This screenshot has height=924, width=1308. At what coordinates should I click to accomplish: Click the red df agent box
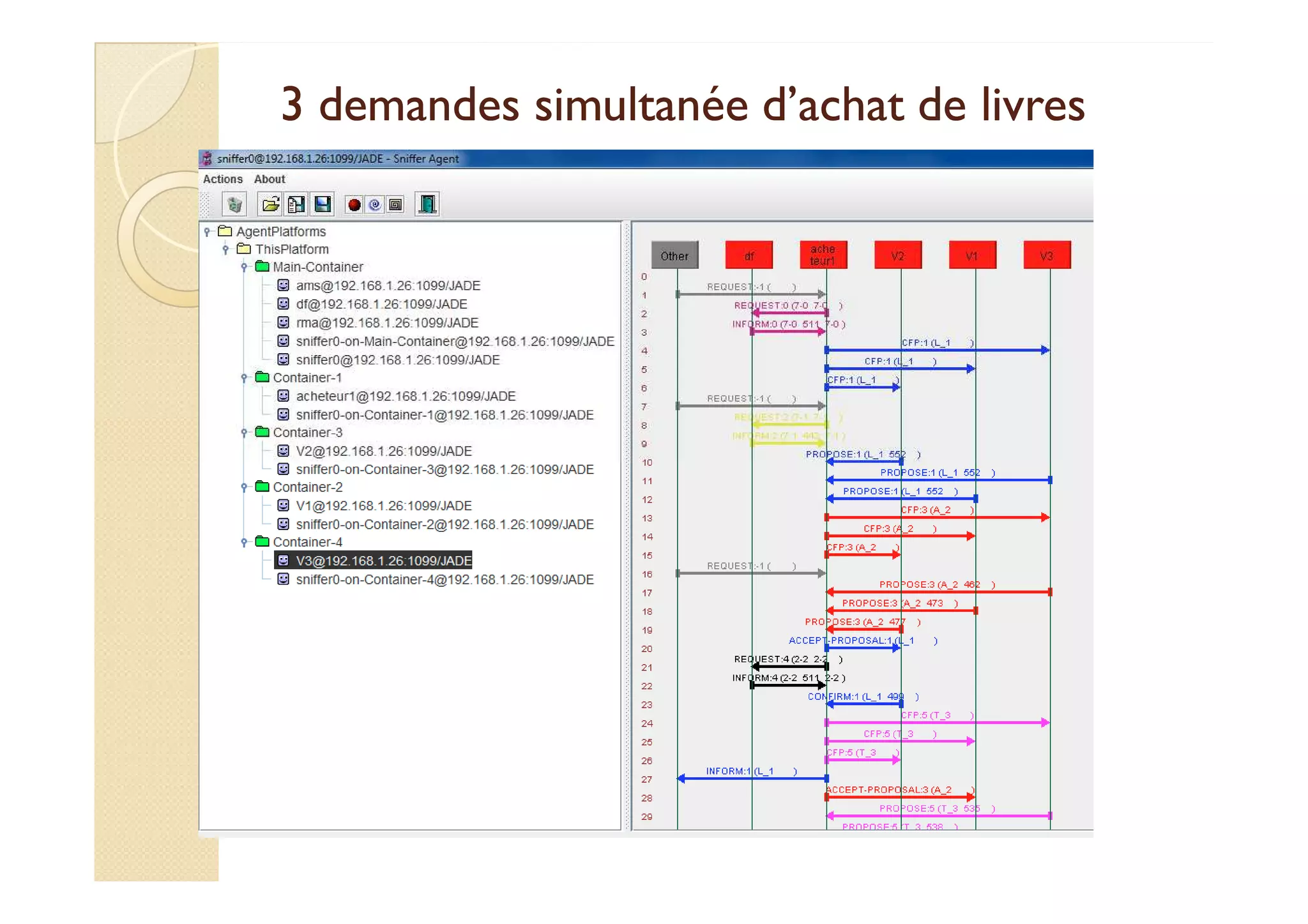coord(749,255)
